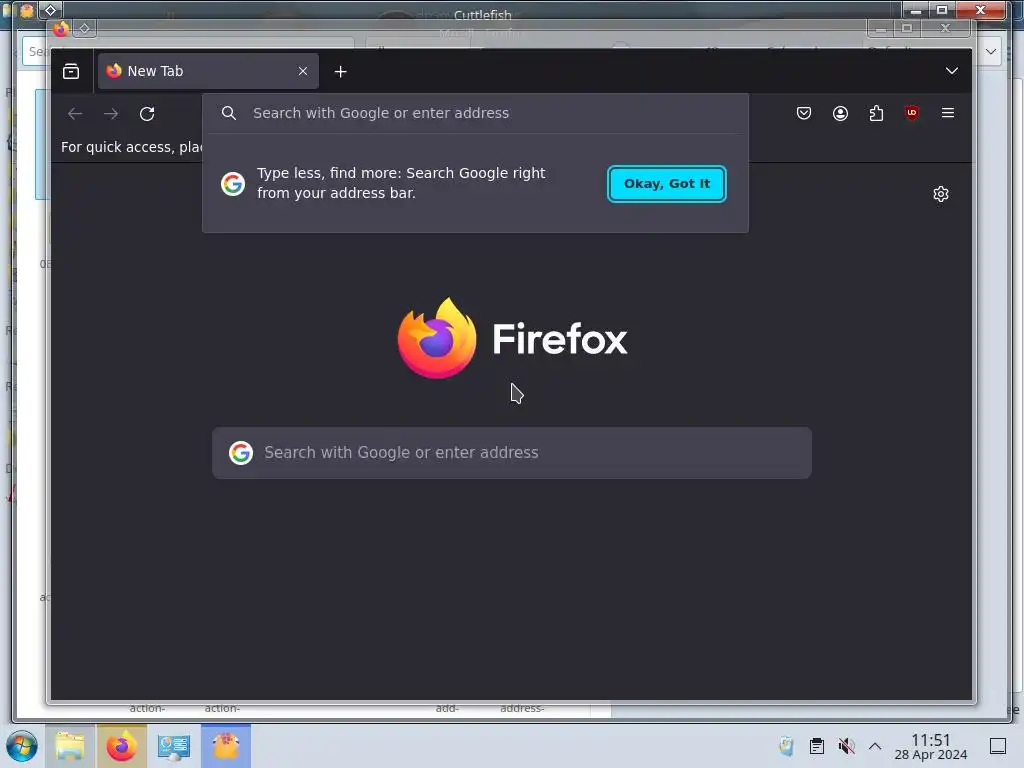Screen dimensions: 1024x768
Task: Open the Firefox application menu (hamburger)
Action: point(948,113)
